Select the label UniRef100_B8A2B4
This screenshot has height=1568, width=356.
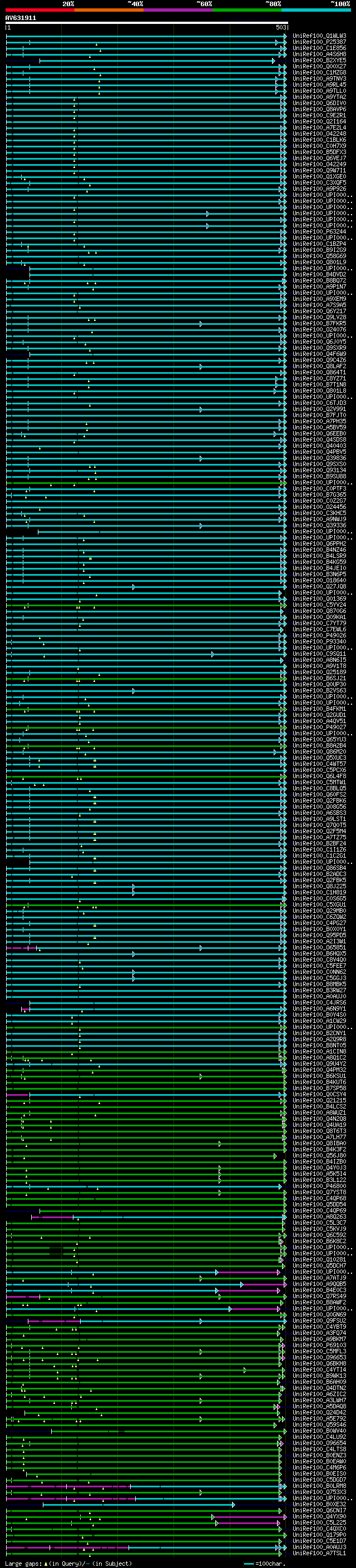(319, 746)
